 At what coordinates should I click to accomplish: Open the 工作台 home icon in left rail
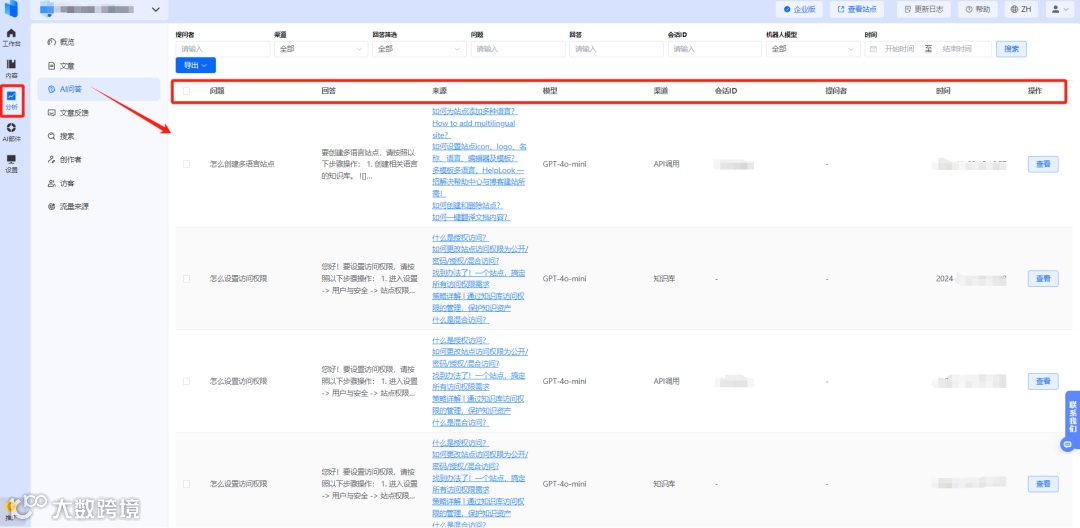[12, 37]
